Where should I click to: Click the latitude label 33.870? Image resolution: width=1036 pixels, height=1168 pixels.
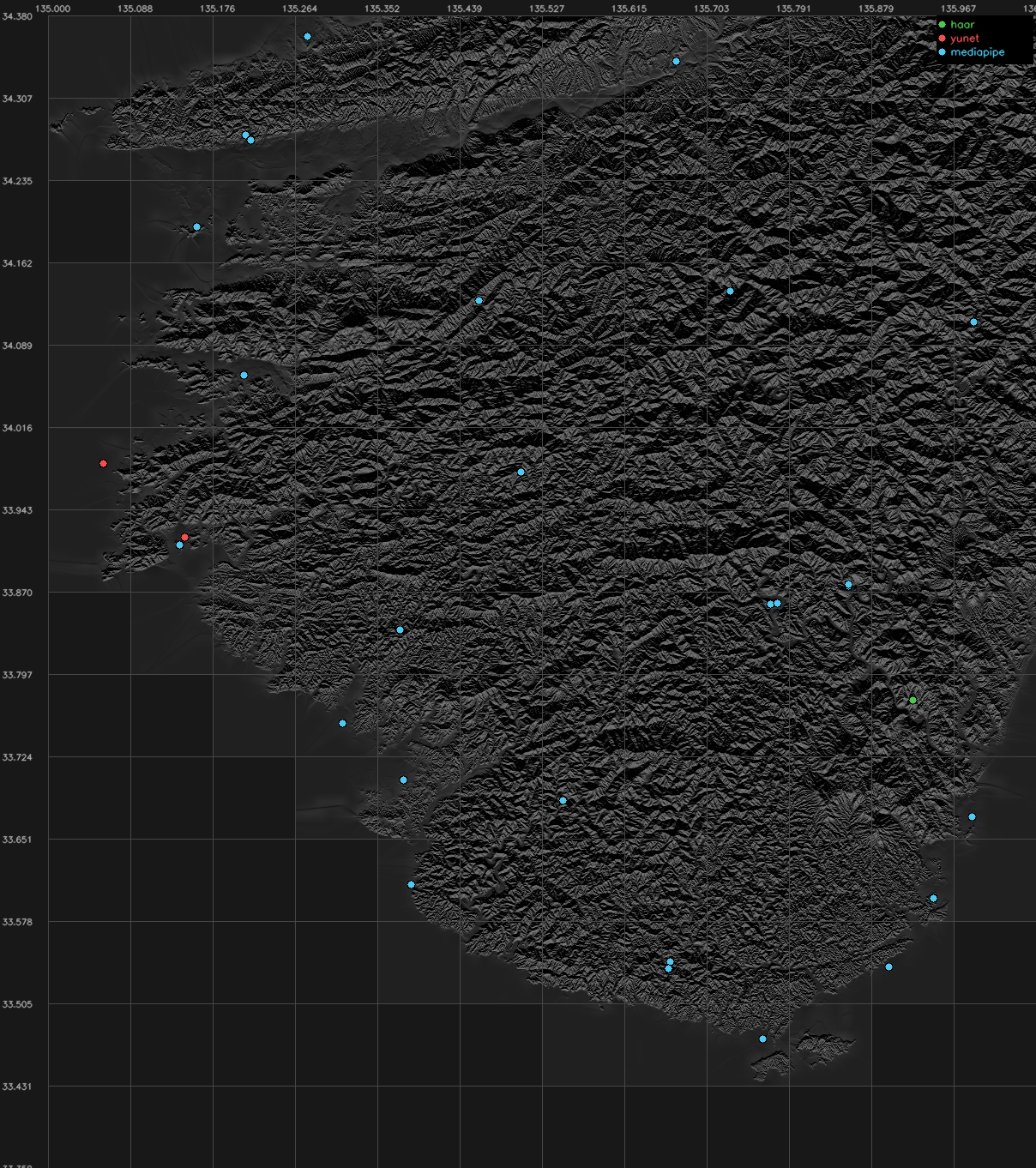tap(17, 593)
